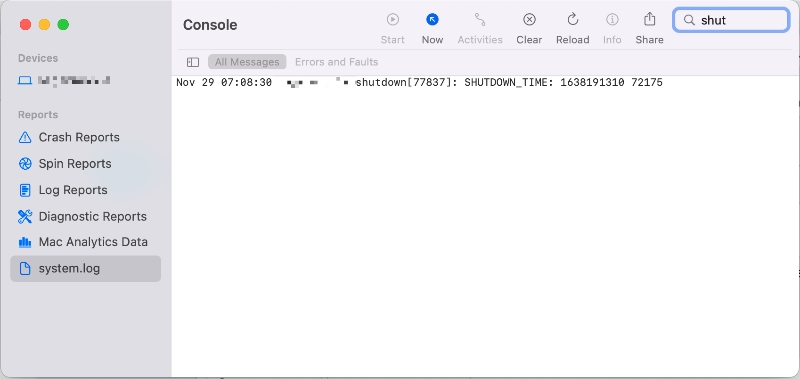This screenshot has width=800, height=379.
Task: Click the search field containing "shut"
Action: point(731,20)
